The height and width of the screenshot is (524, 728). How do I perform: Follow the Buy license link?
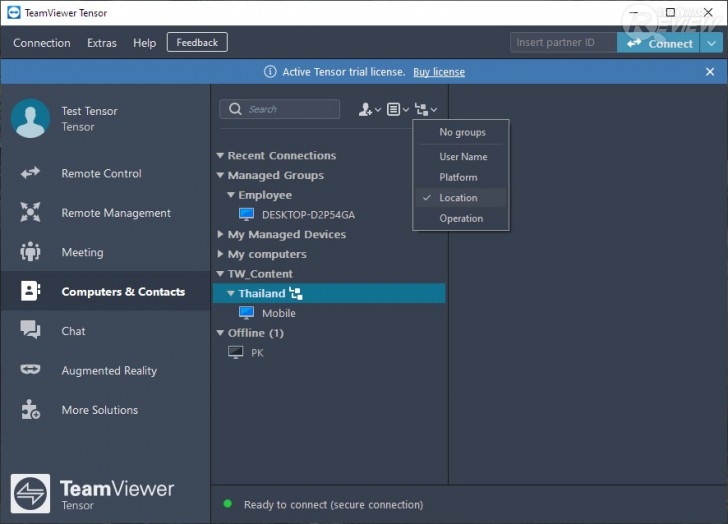[x=439, y=72]
